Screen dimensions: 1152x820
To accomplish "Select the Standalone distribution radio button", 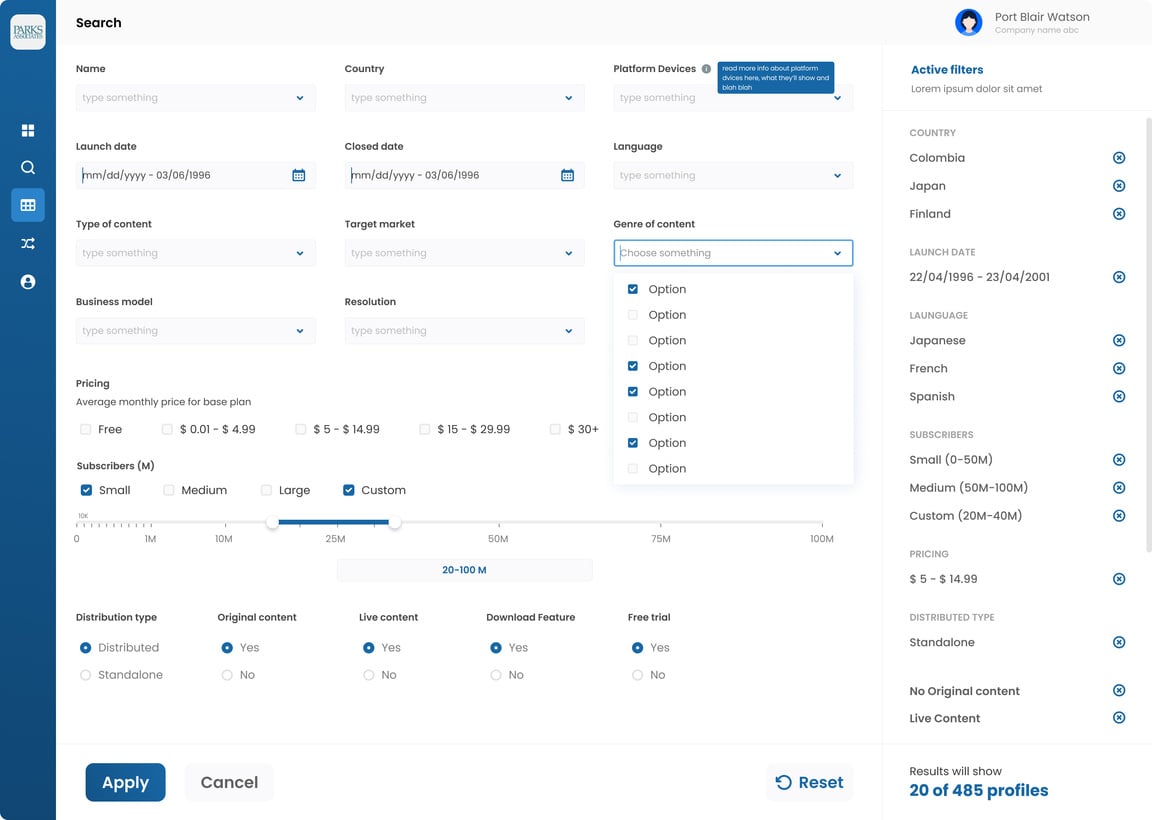I will pos(85,675).
